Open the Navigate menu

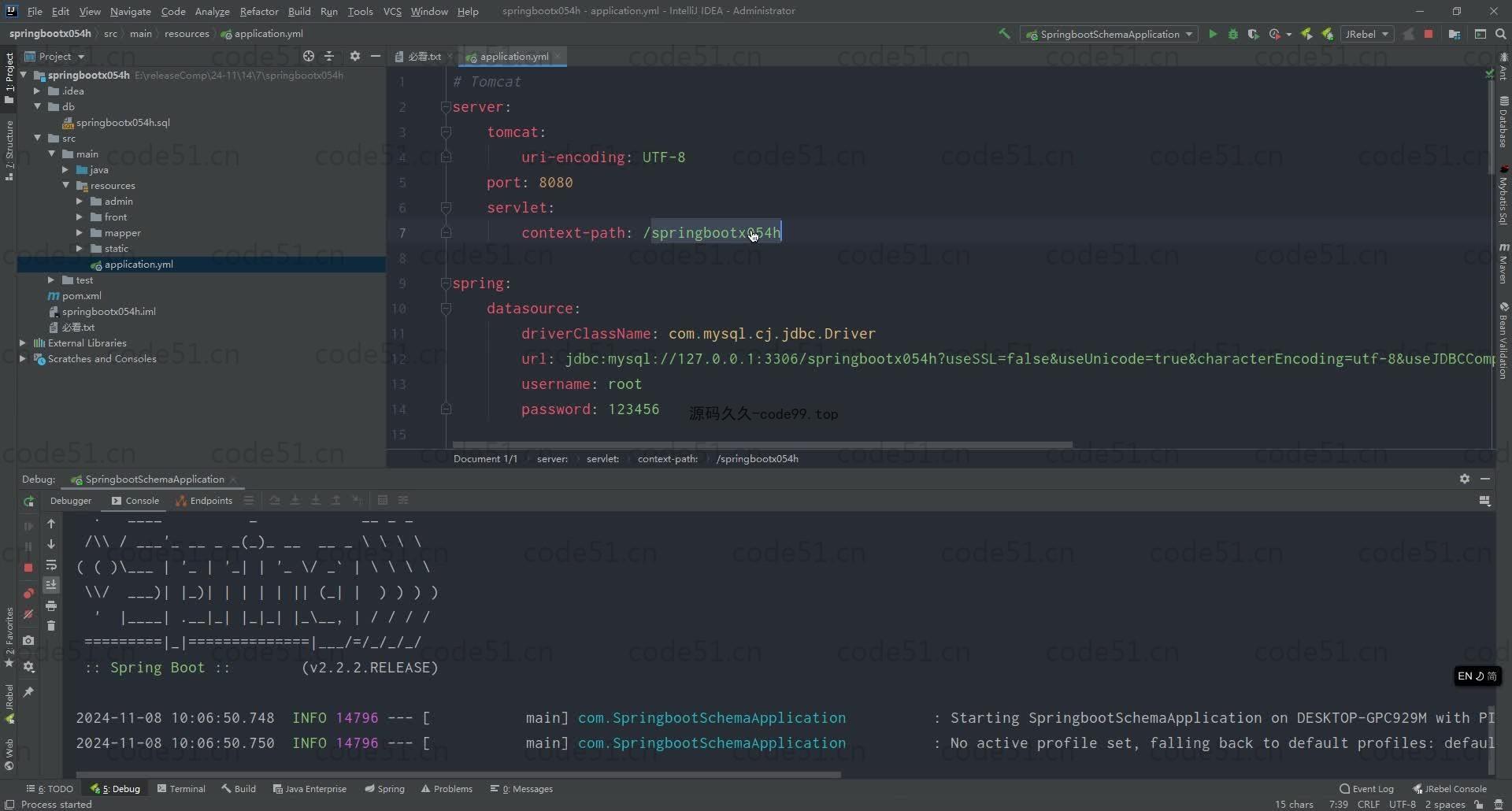(130, 11)
